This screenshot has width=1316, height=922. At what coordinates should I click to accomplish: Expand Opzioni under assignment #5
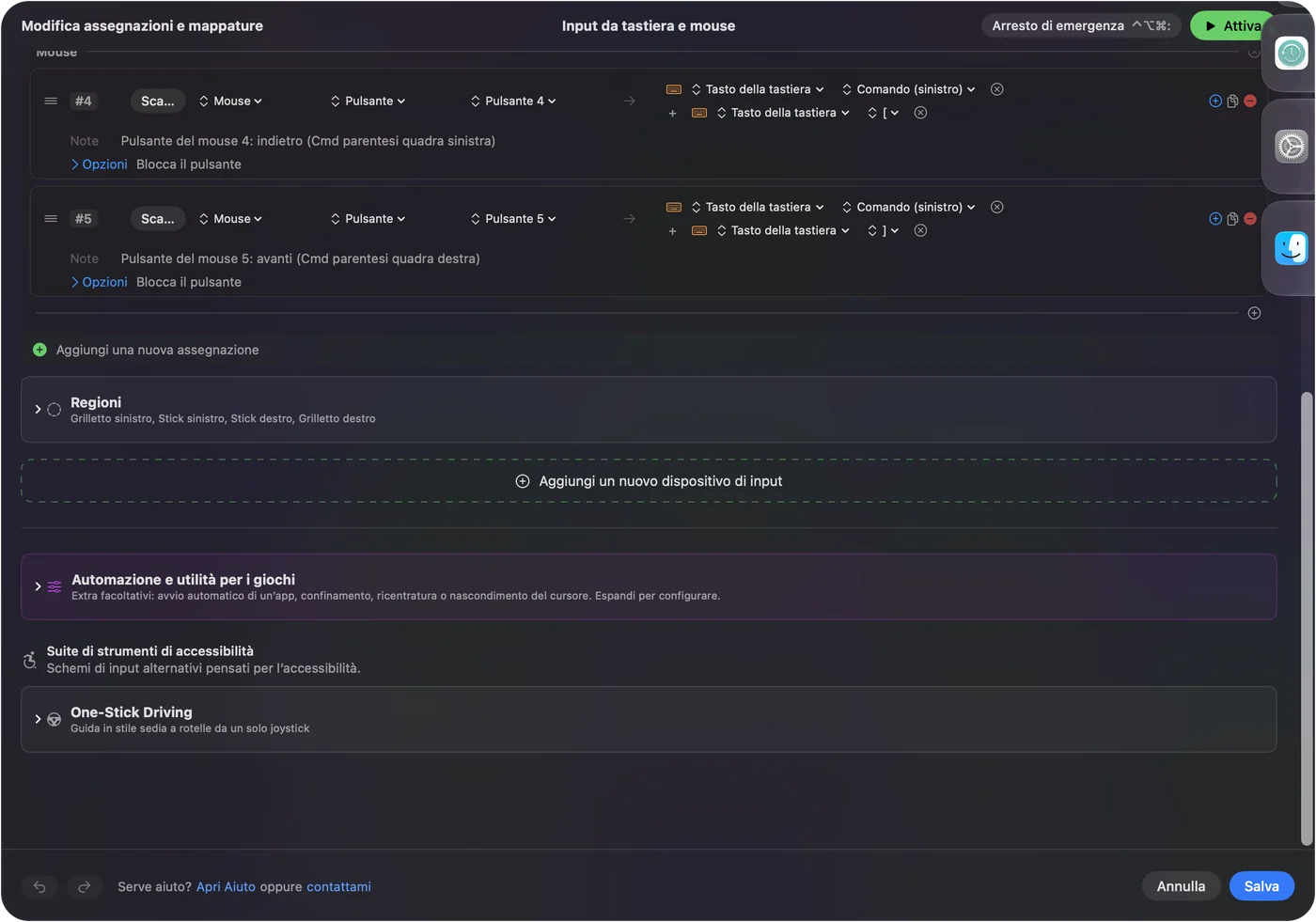point(99,281)
